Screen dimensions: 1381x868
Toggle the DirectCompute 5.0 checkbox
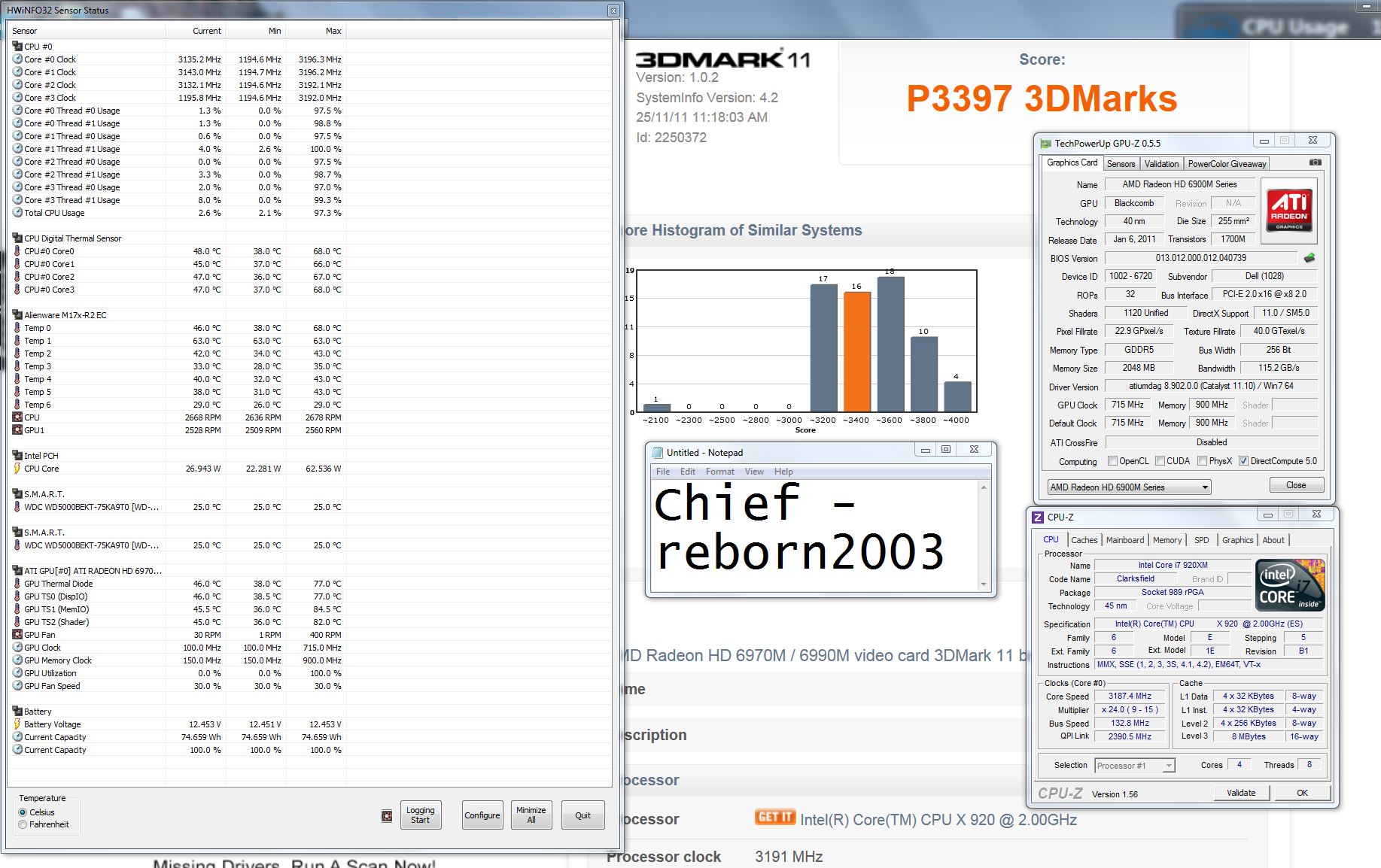click(x=1243, y=461)
